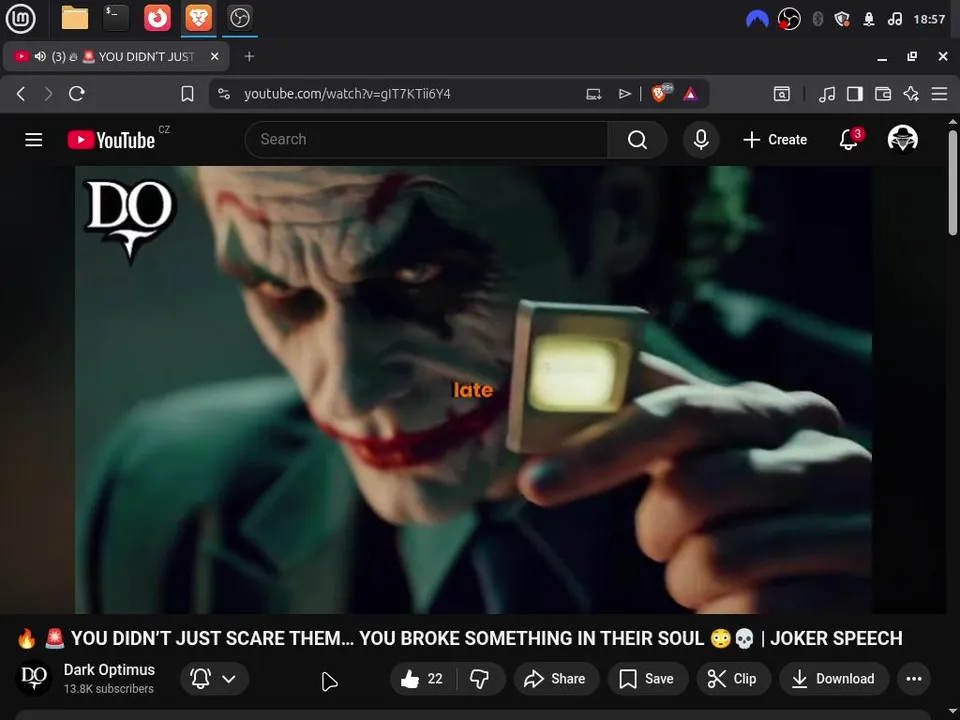
Task: Expand the subscription notification bell dropdown
Action: tap(214, 678)
